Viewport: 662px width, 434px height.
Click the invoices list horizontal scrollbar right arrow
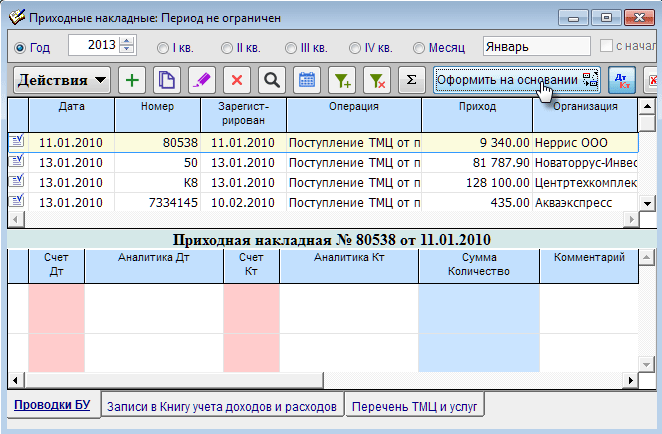[x=631, y=220]
